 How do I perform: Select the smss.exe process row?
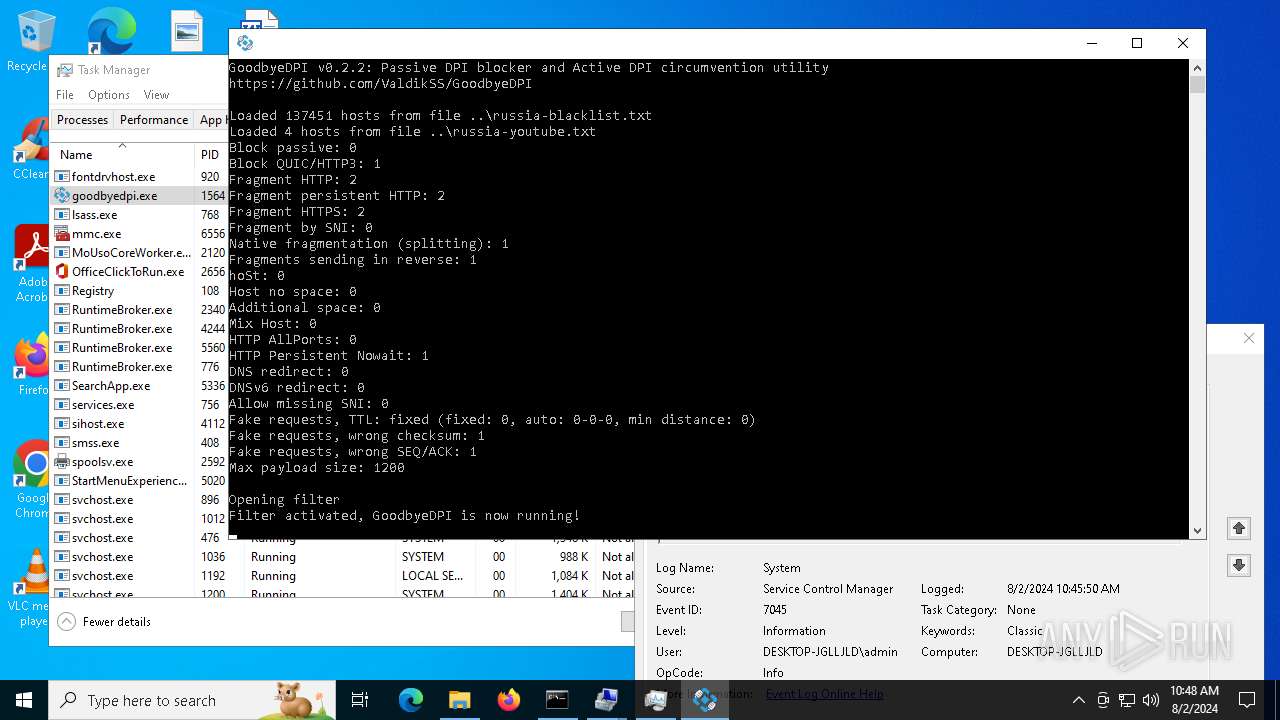click(x=139, y=443)
